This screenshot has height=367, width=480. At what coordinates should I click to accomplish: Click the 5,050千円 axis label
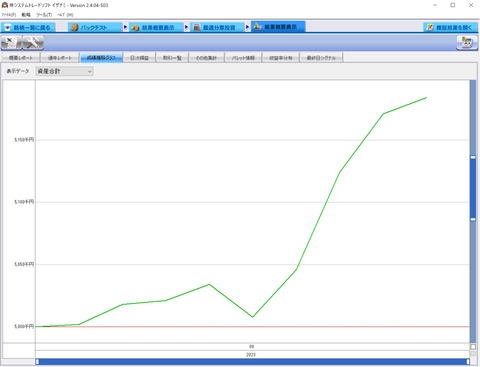24,264
